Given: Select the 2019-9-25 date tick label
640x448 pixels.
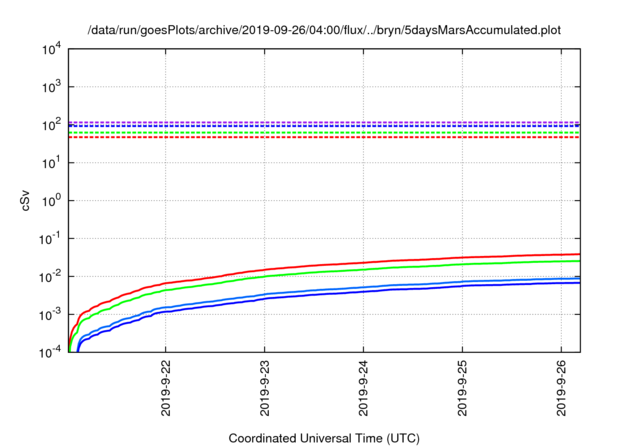Looking at the screenshot, I should point(462,386).
